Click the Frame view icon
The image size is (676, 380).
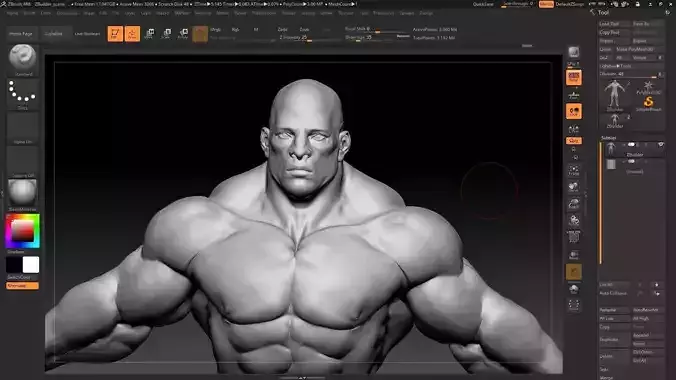574,170
